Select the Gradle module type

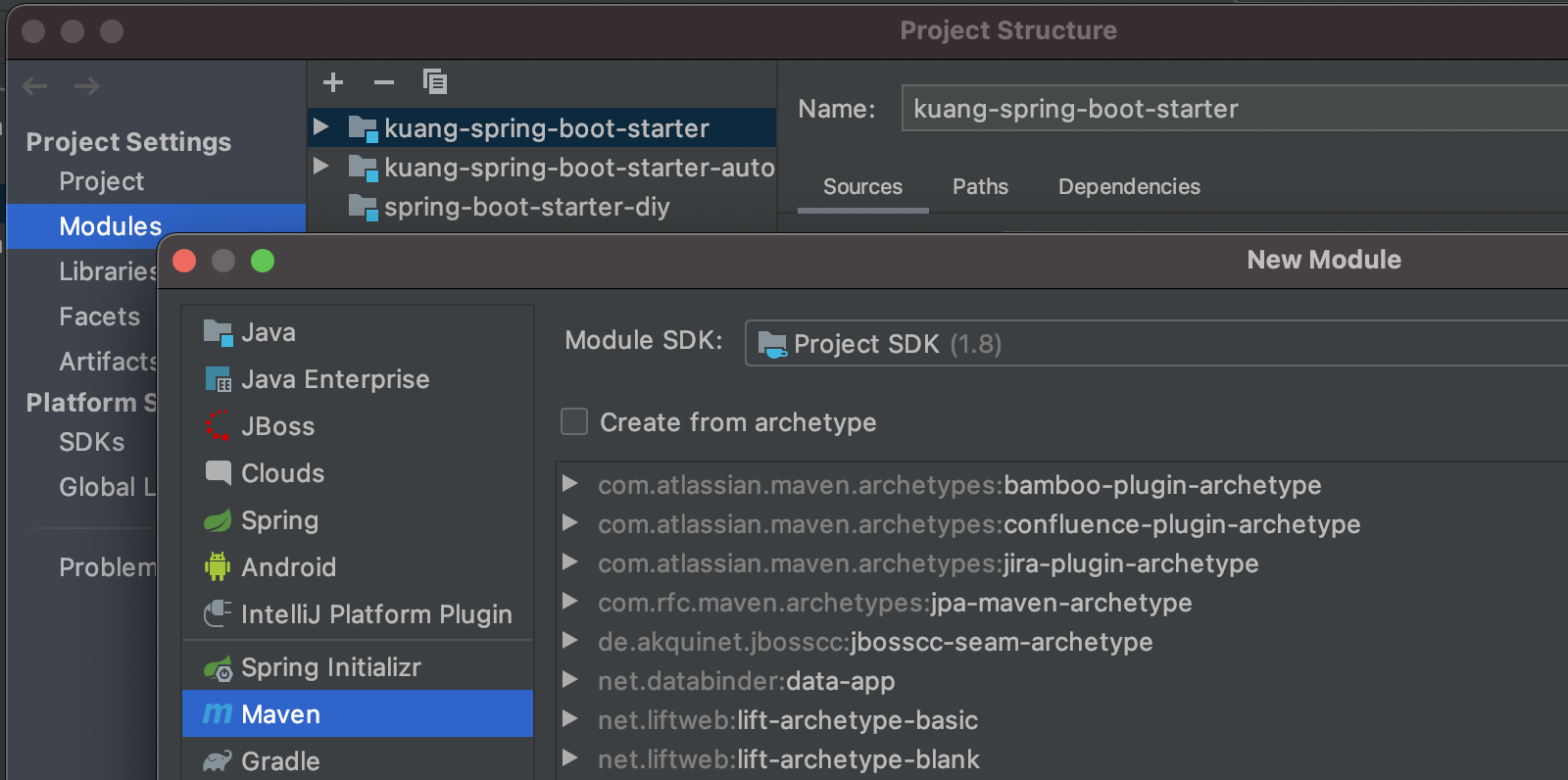tap(280, 761)
